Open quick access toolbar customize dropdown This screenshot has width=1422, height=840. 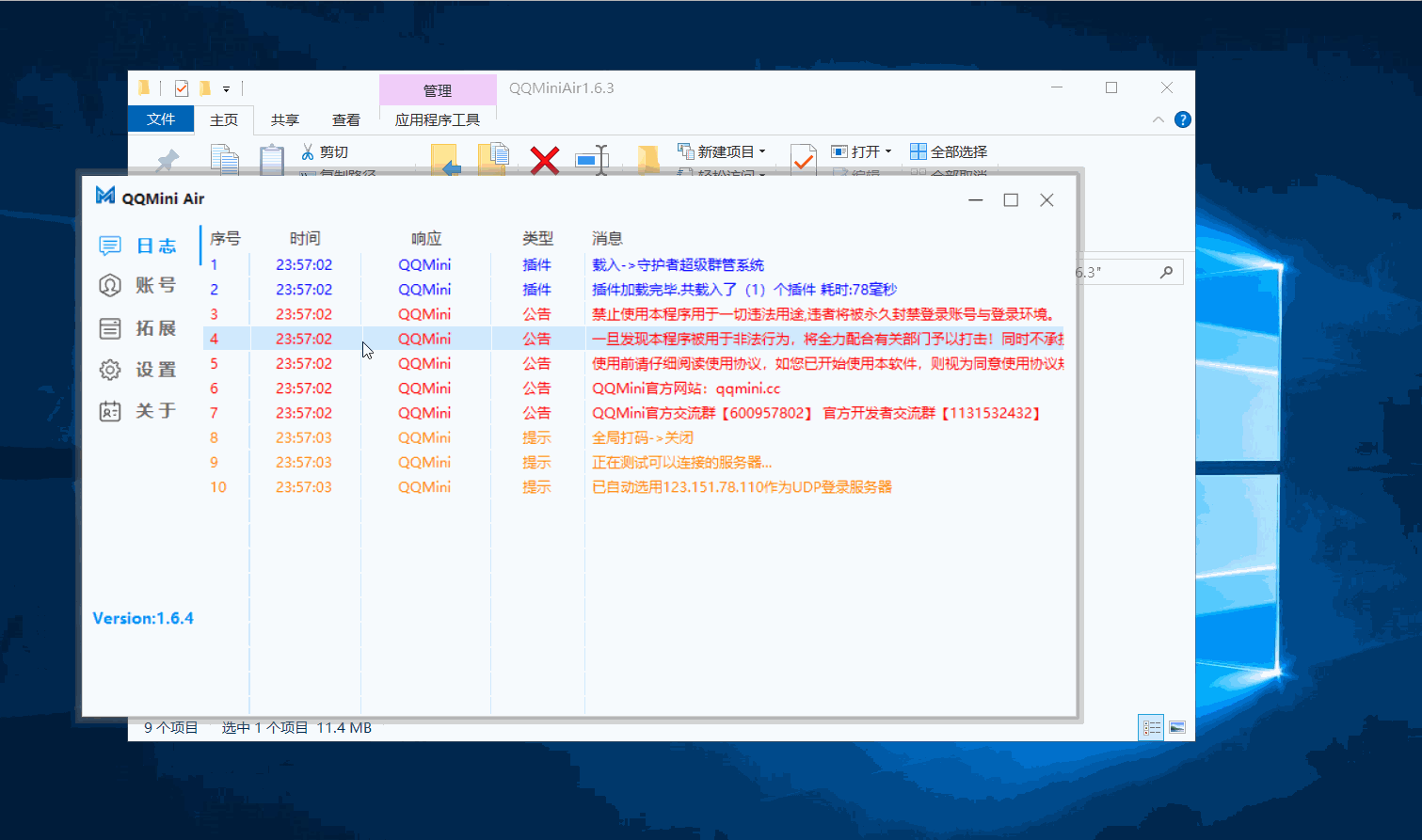[x=226, y=89]
